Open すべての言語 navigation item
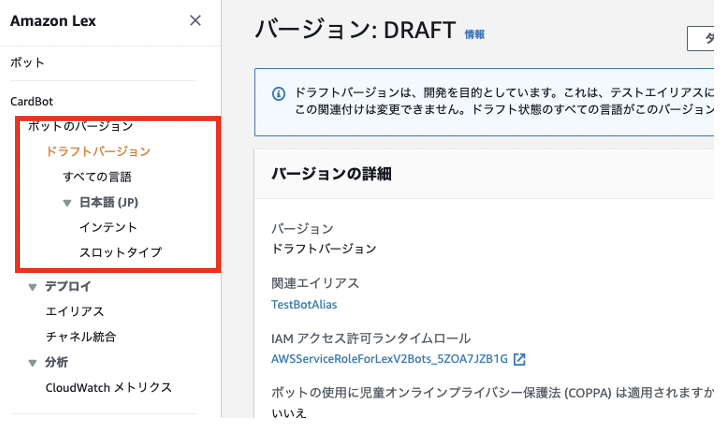The height and width of the screenshot is (432, 726). coord(97,176)
